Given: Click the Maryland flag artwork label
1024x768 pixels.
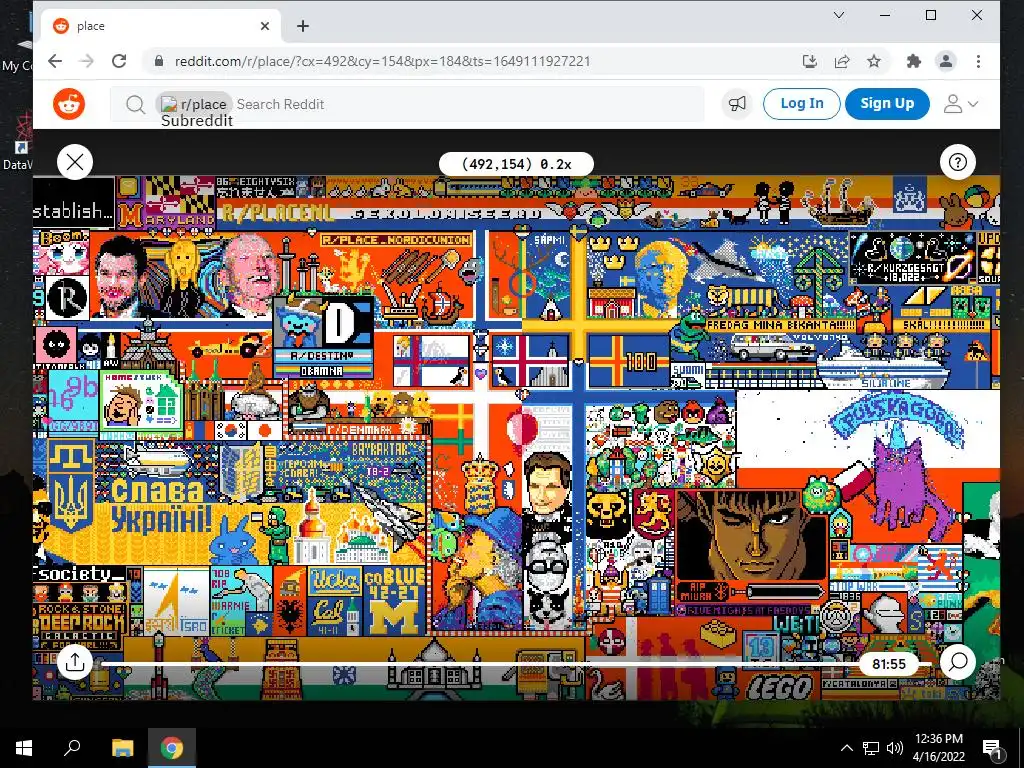Looking at the screenshot, I should coord(167,219).
